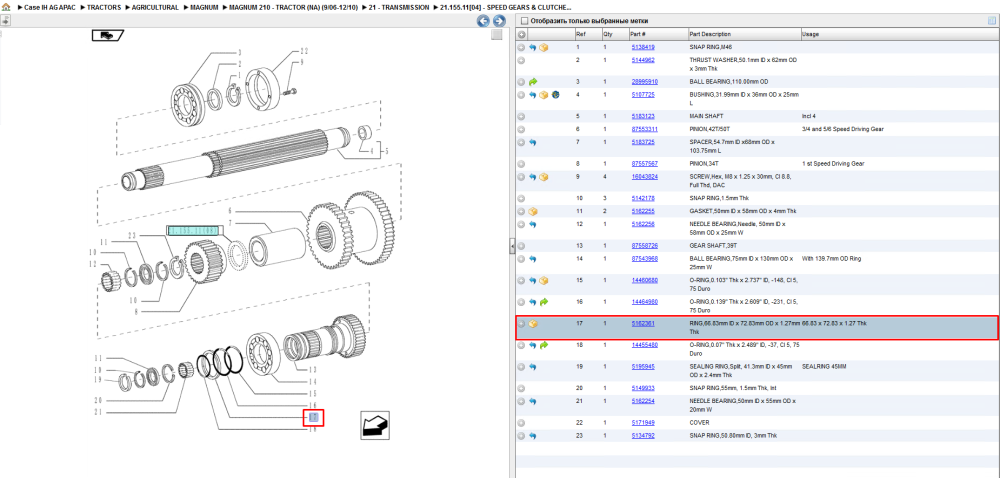Open part number link 5138419
Screen dimensions: 1000x478
pos(643,47)
